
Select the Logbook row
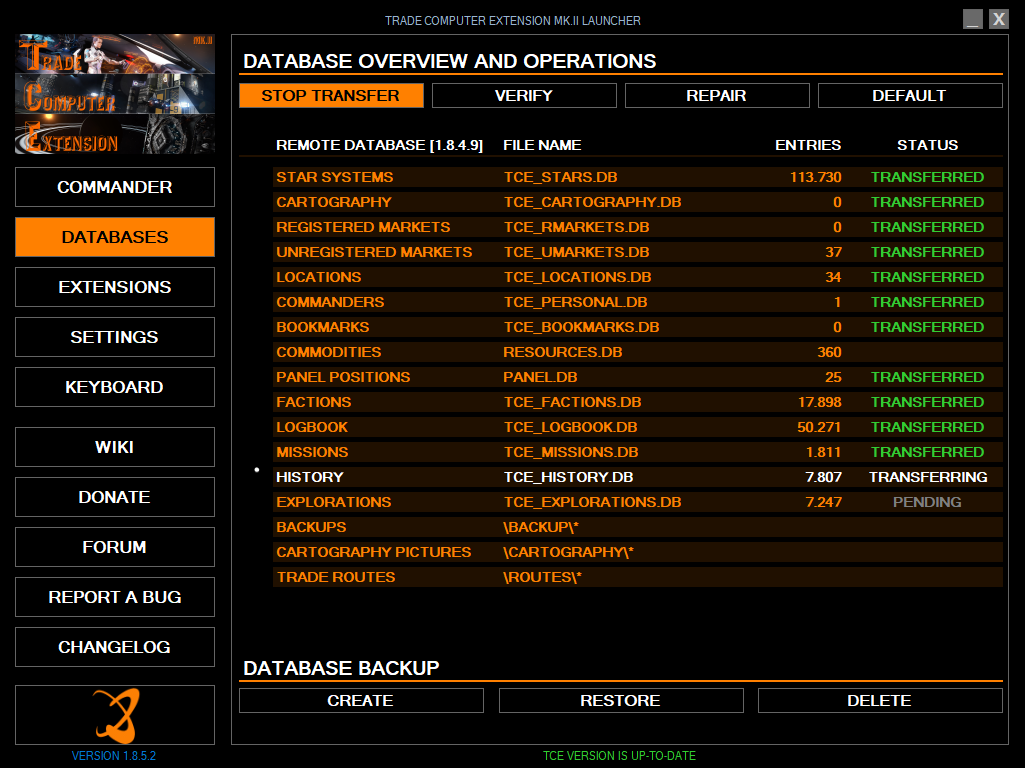pyautogui.click(x=637, y=427)
